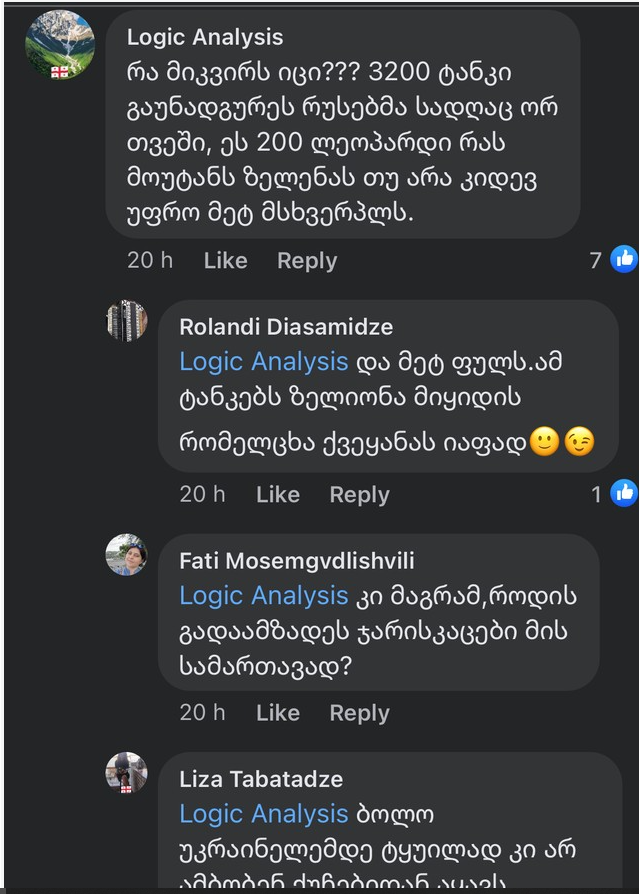Image resolution: width=639 pixels, height=894 pixels.
Task: Open the 20 h timestamp on the top comment
Action: tap(149, 260)
